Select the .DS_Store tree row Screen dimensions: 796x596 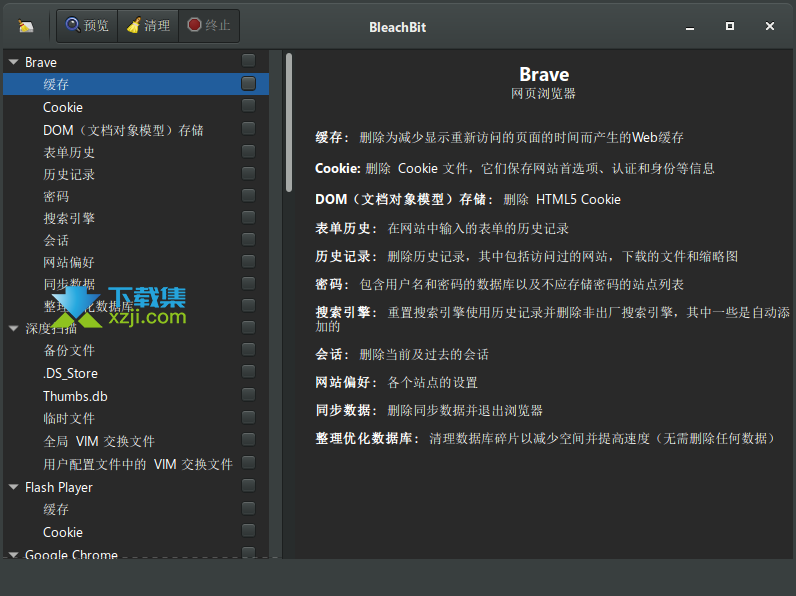[136, 373]
